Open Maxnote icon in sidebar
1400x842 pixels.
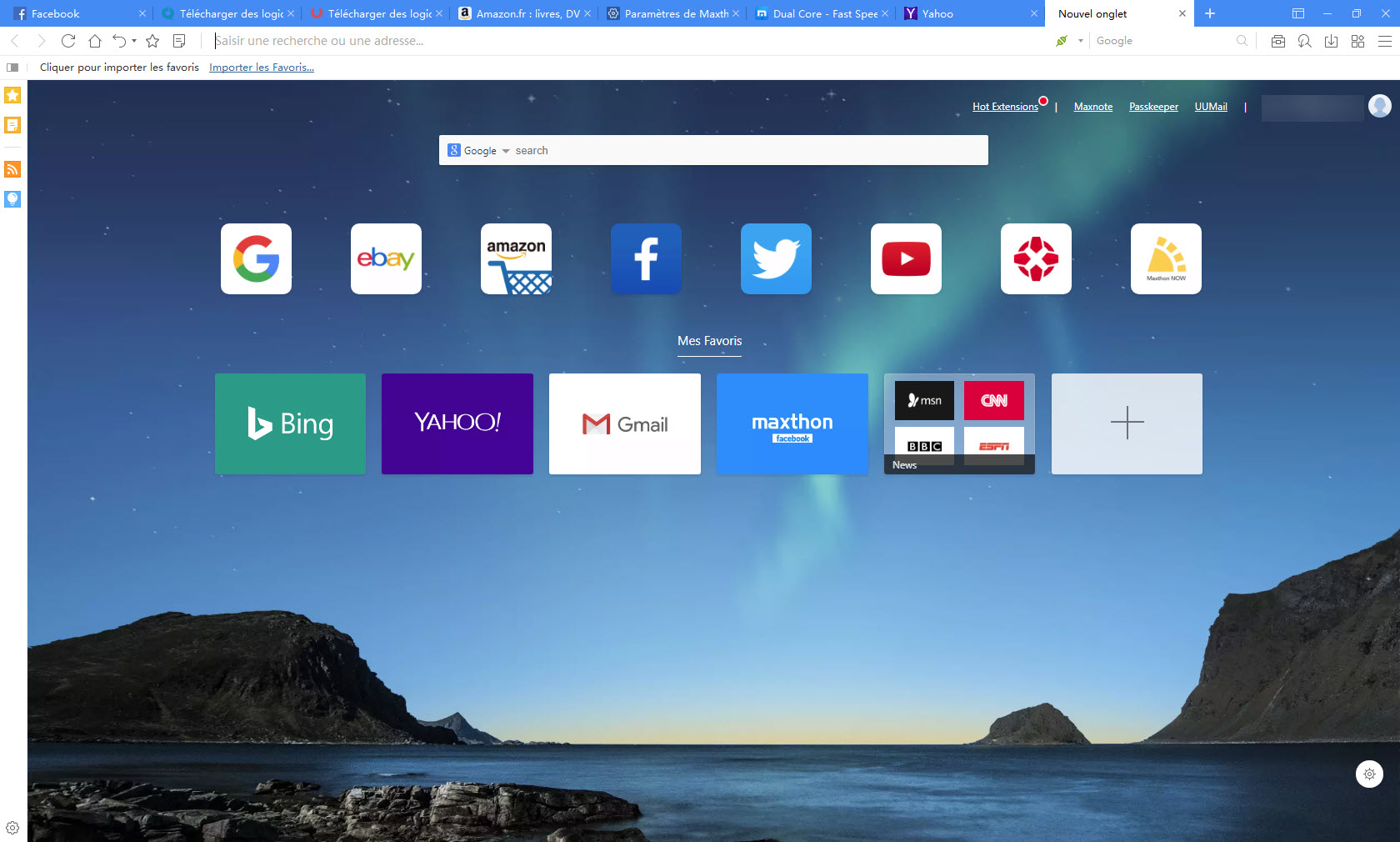coord(12,125)
